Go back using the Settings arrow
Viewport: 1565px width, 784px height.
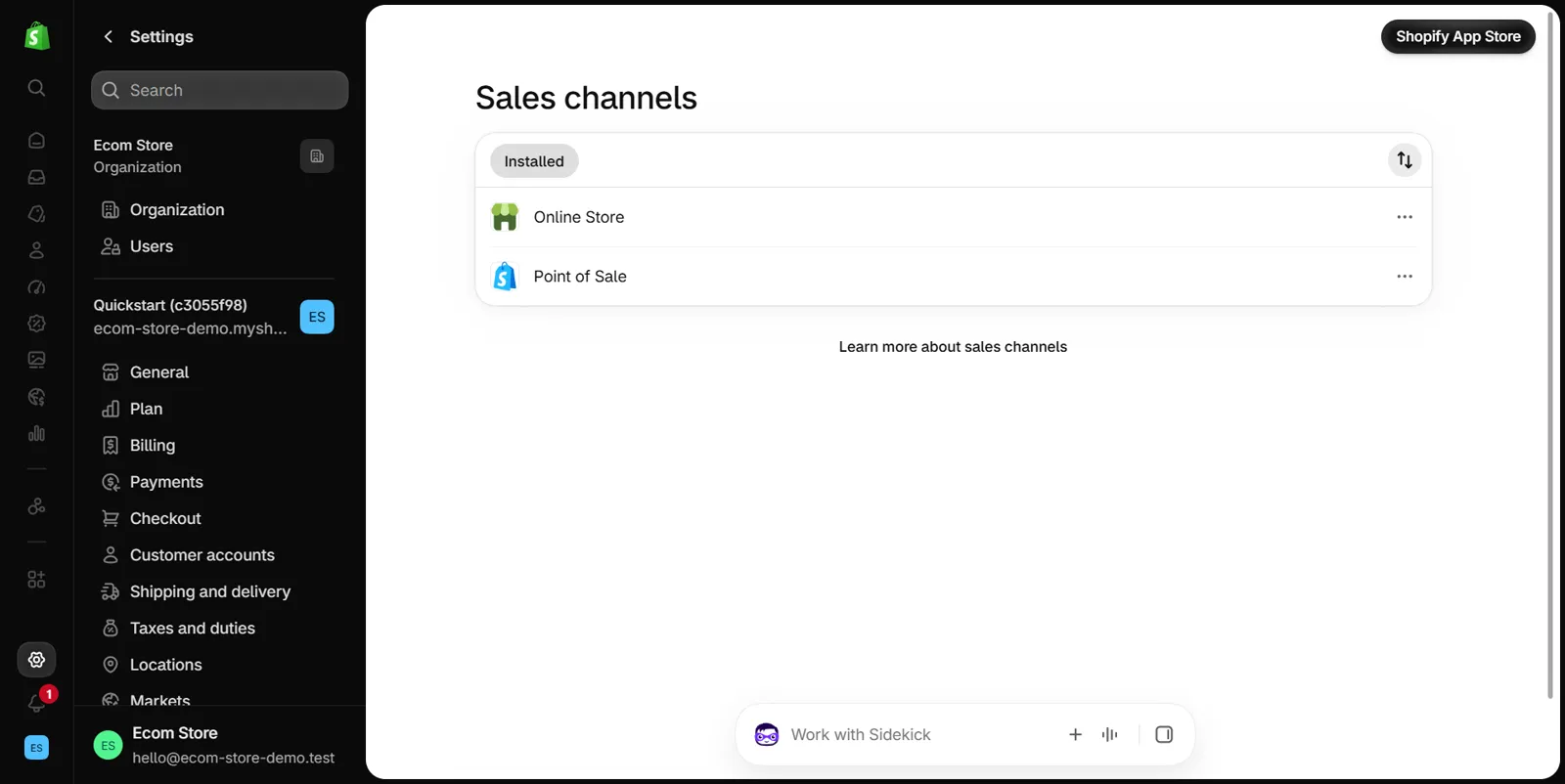(x=109, y=36)
